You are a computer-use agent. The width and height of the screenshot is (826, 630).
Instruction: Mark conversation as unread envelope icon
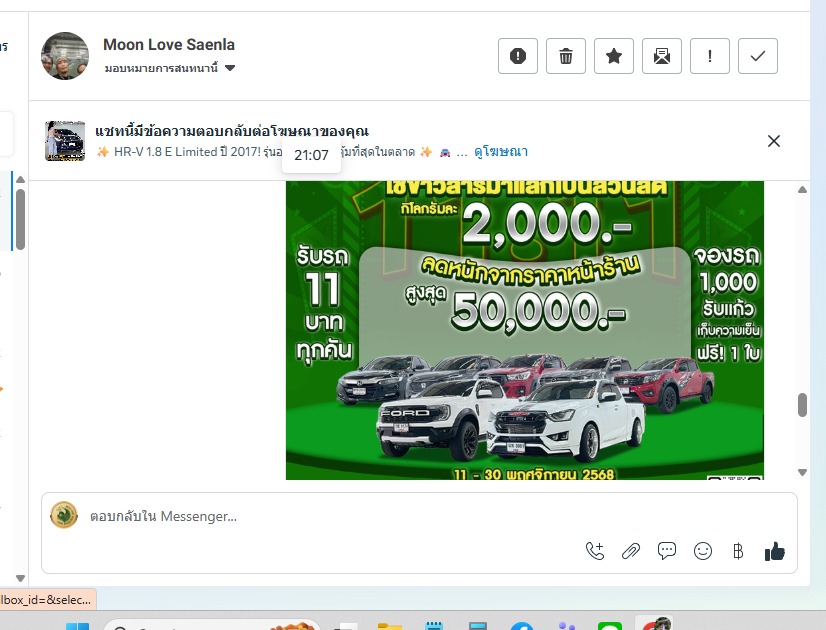662,56
